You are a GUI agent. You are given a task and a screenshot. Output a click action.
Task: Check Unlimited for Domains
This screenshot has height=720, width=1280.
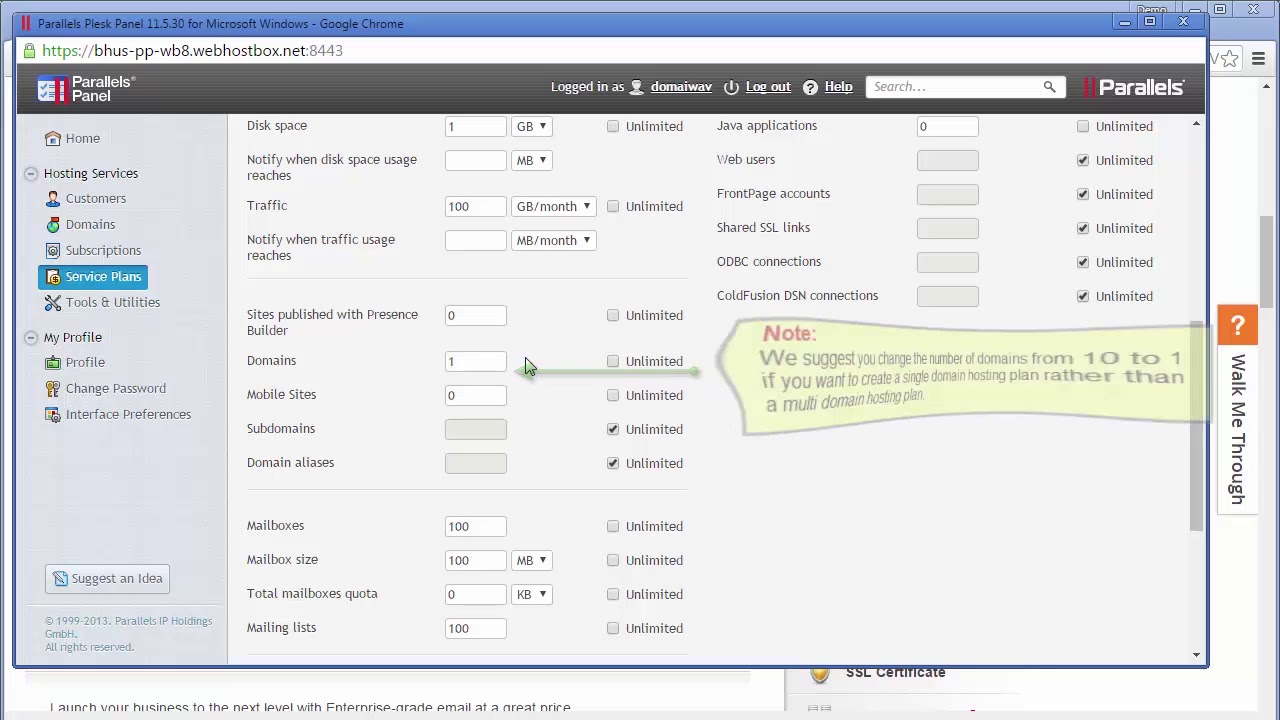pos(613,361)
